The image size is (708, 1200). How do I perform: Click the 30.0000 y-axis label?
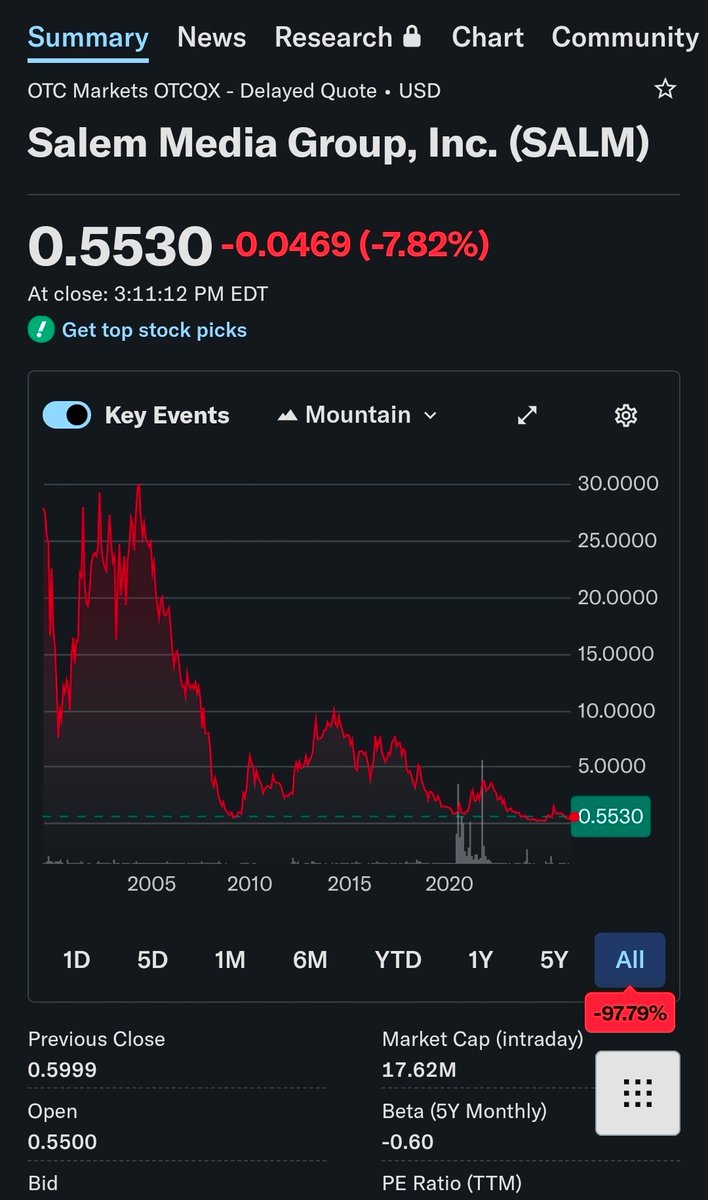618,484
